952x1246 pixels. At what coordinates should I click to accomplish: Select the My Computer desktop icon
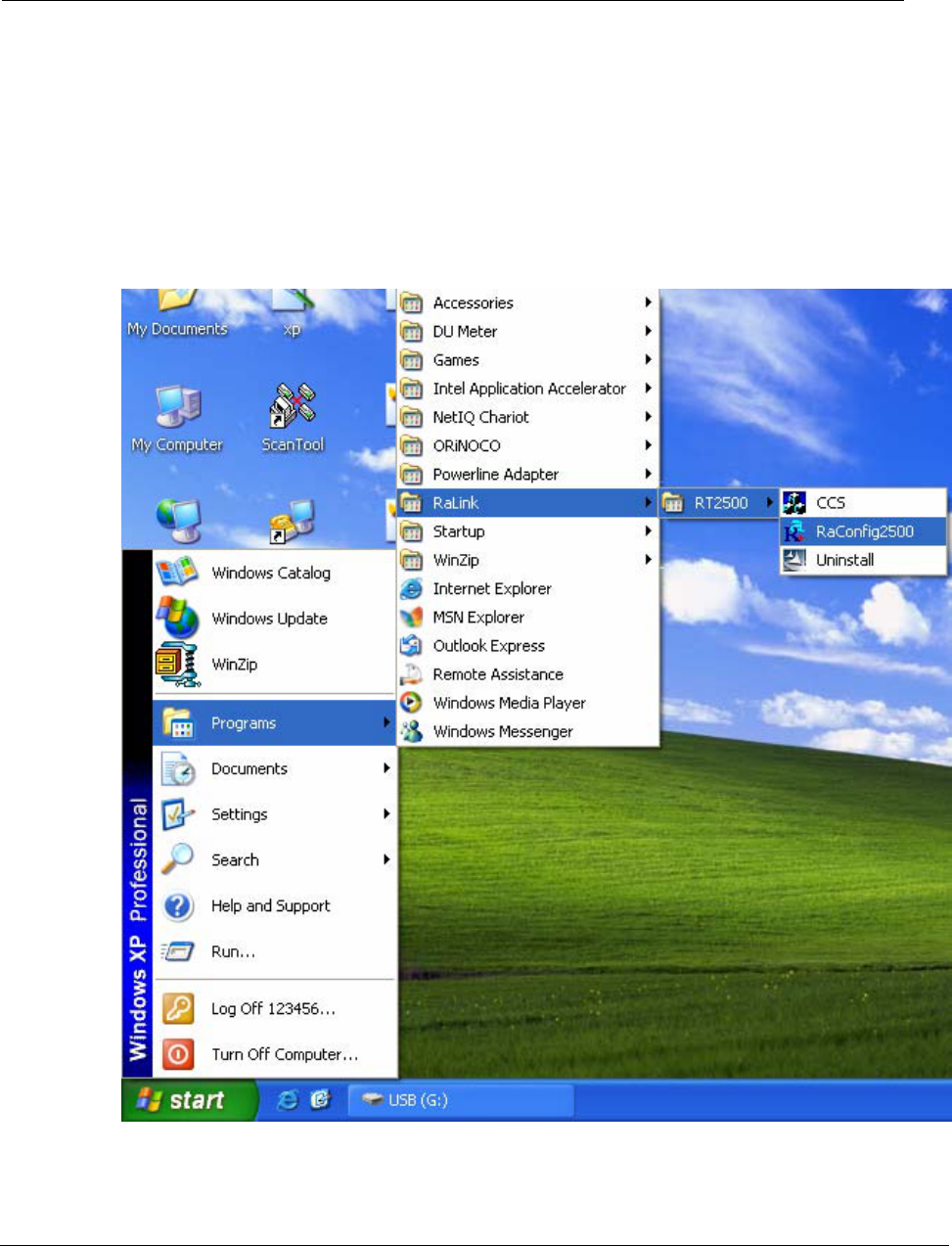177,419
